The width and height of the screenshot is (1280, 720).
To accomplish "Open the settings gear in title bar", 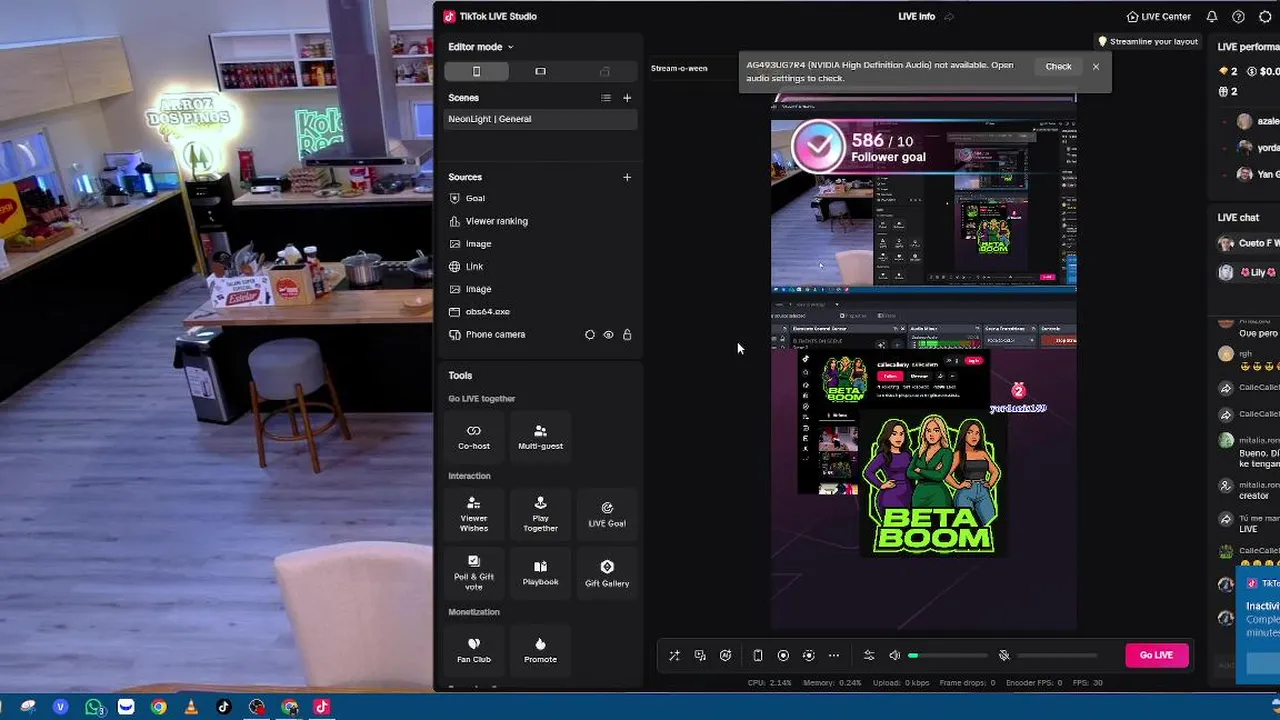I will 1265,17.
